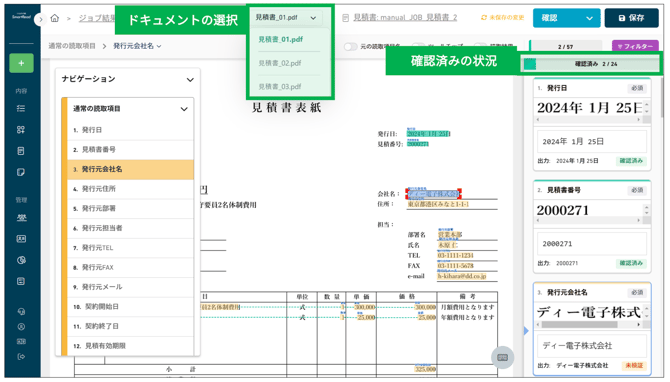Select navigation item 1. 発行日
The image size is (670, 382).
click(x=131, y=130)
